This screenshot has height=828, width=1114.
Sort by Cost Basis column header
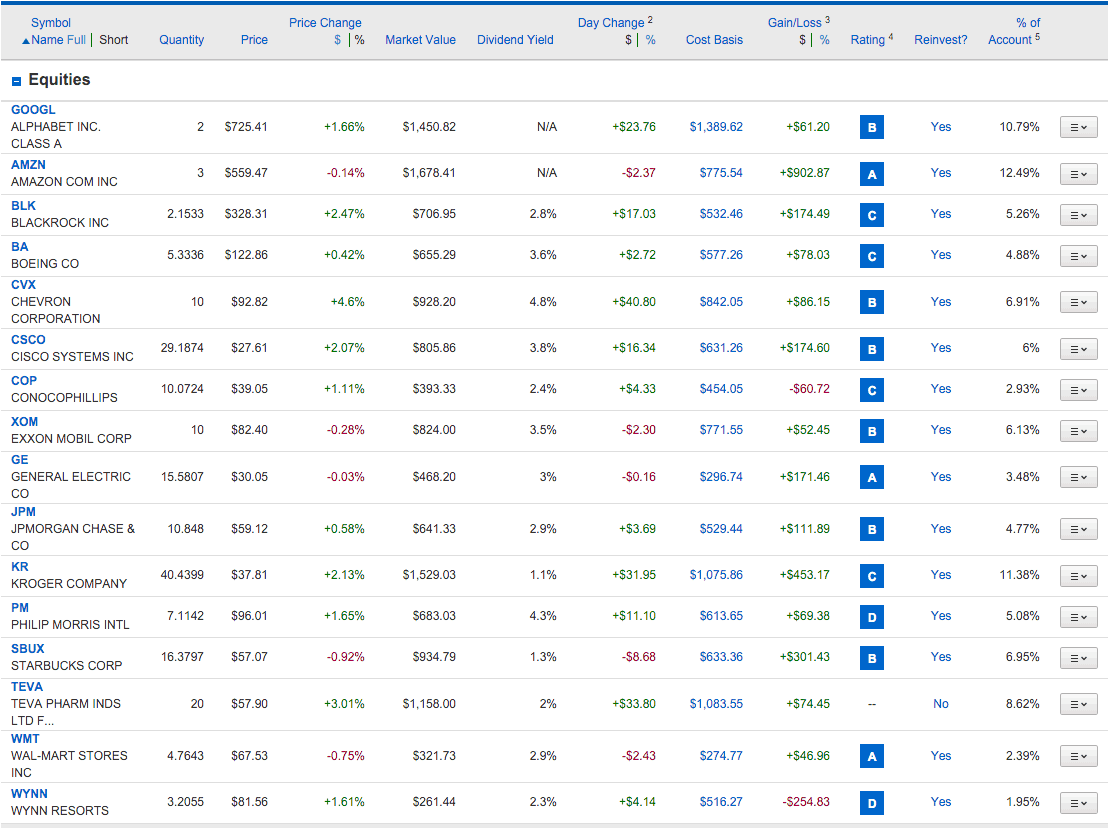[x=714, y=40]
